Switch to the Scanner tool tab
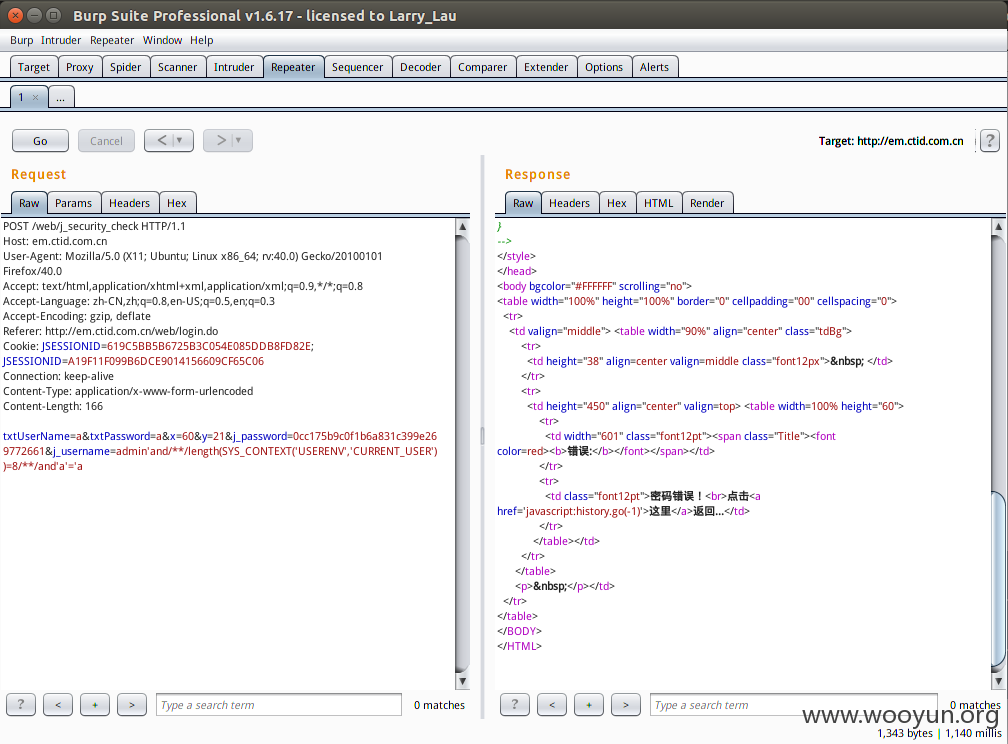 click(x=177, y=67)
